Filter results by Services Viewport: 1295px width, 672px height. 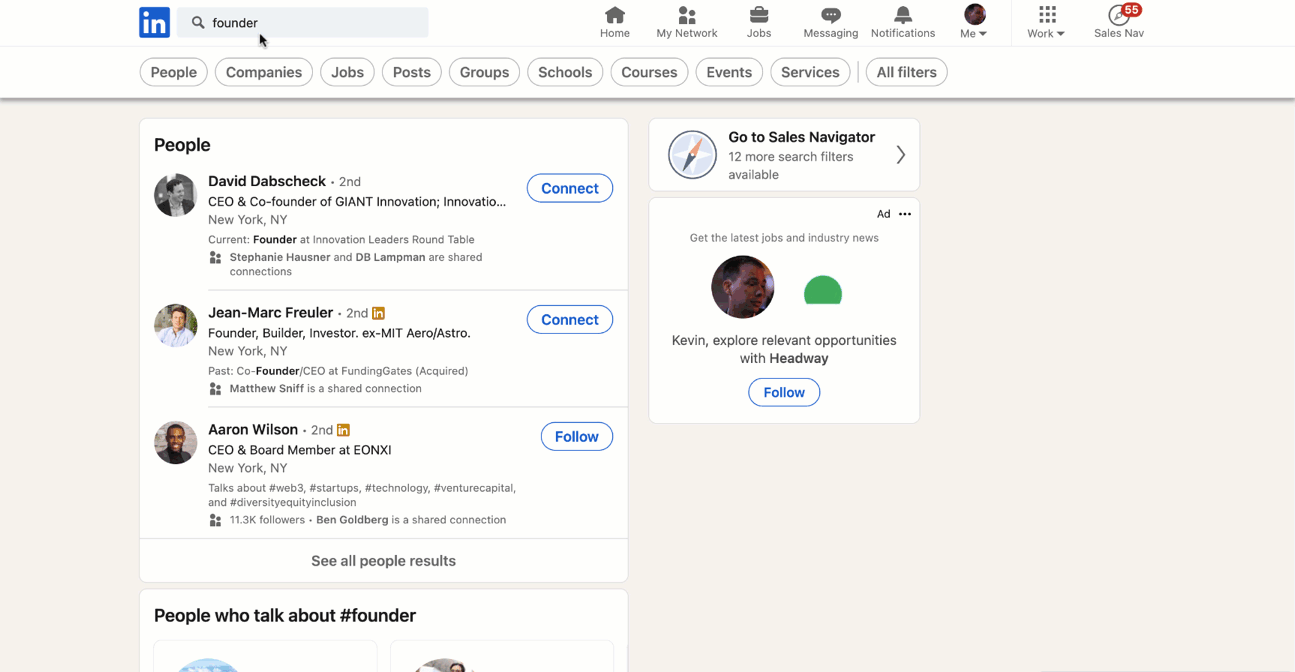point(810,72)
